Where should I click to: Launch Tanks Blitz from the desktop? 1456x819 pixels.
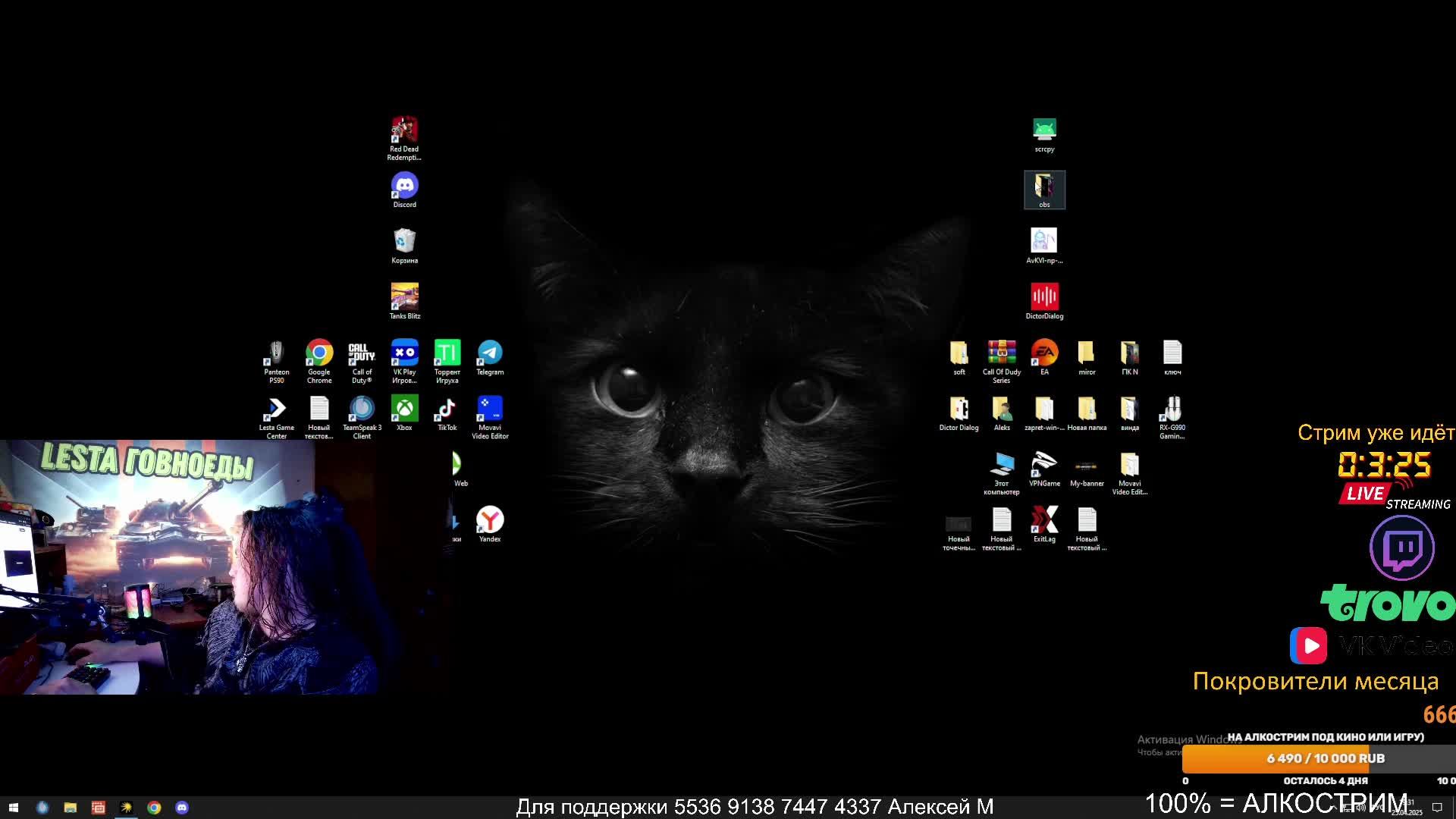(x=404, y=297)
